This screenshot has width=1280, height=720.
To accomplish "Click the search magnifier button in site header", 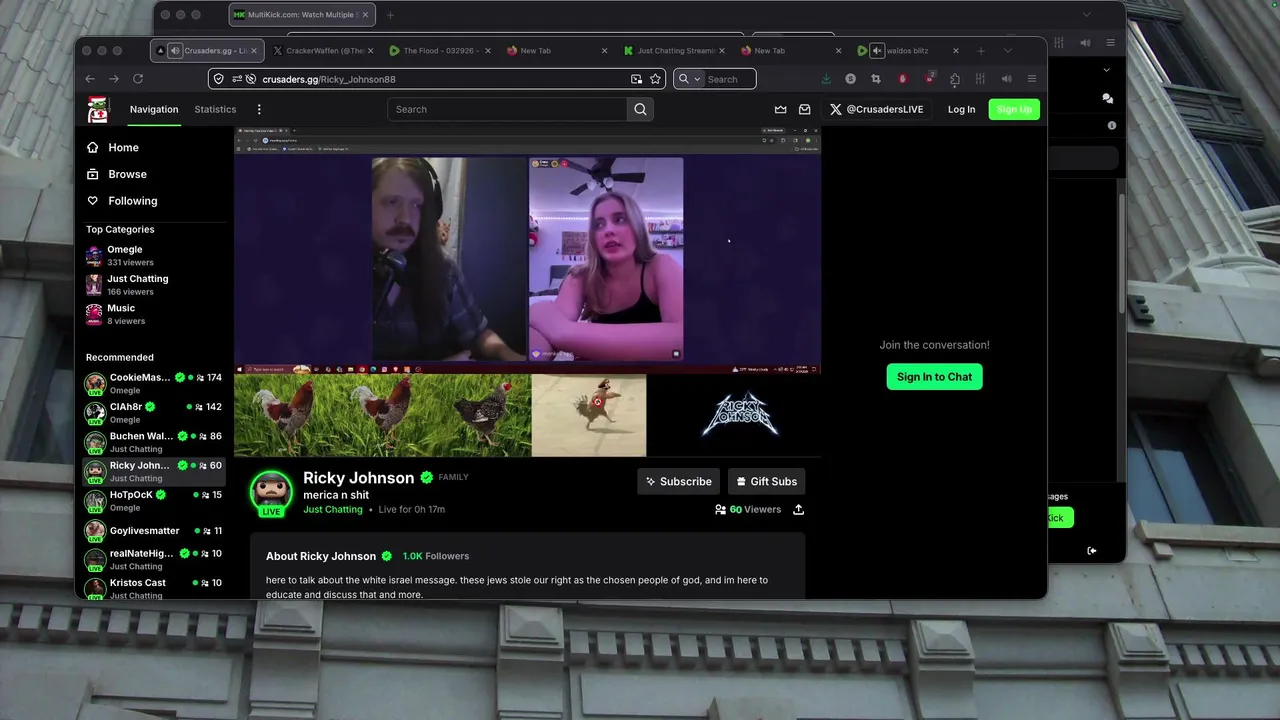I will point(640,109).
